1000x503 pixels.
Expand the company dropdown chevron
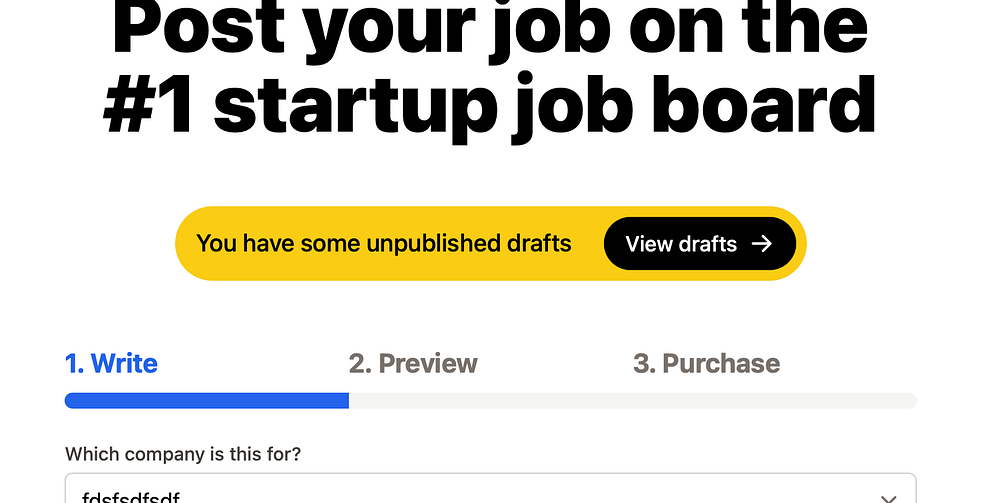(x=887, y=497)
